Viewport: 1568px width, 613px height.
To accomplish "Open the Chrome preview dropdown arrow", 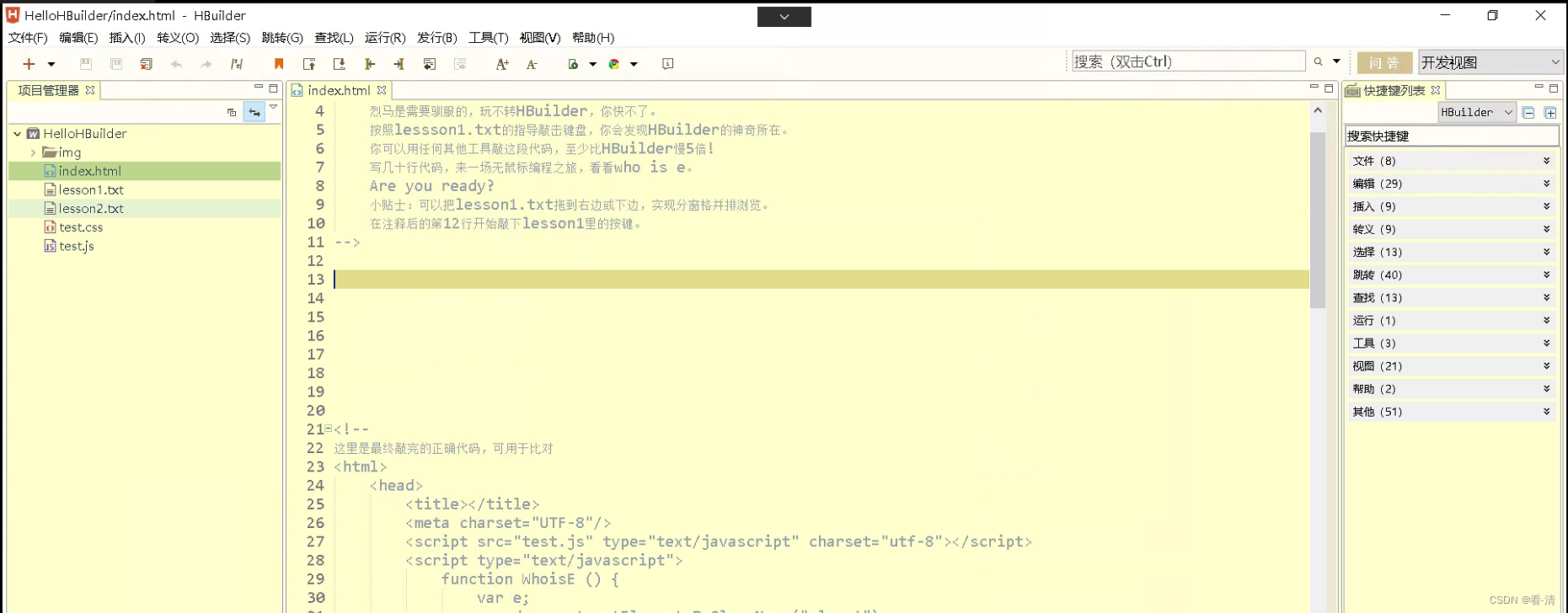I will click(634, 64).
